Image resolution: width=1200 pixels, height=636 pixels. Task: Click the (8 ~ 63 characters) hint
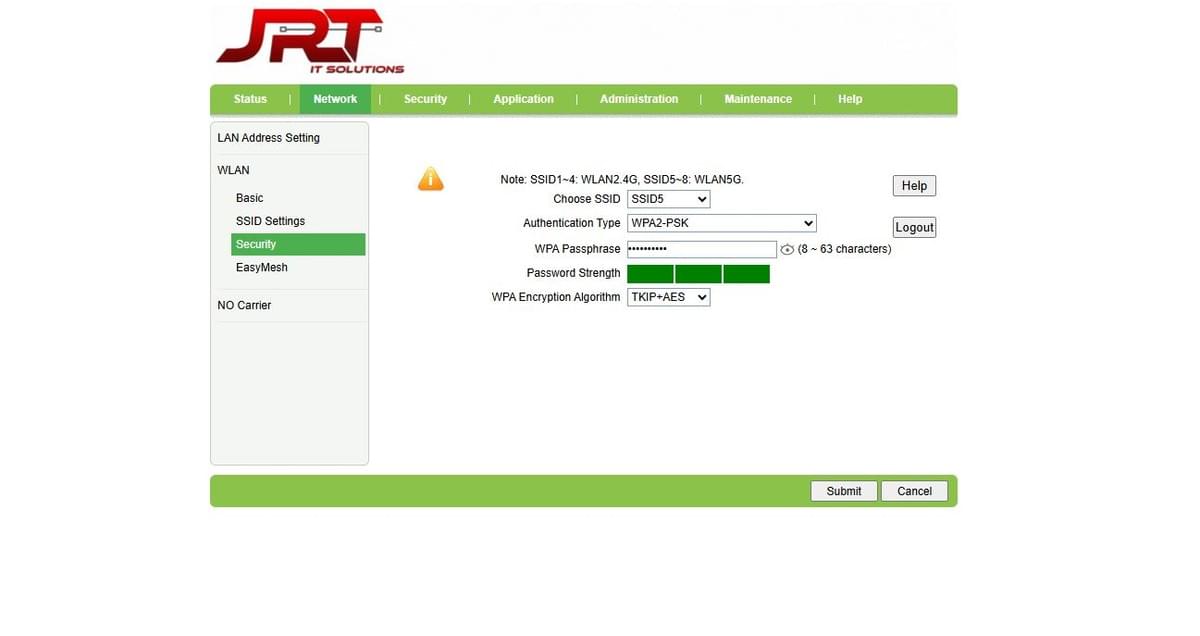coord(844,249)
